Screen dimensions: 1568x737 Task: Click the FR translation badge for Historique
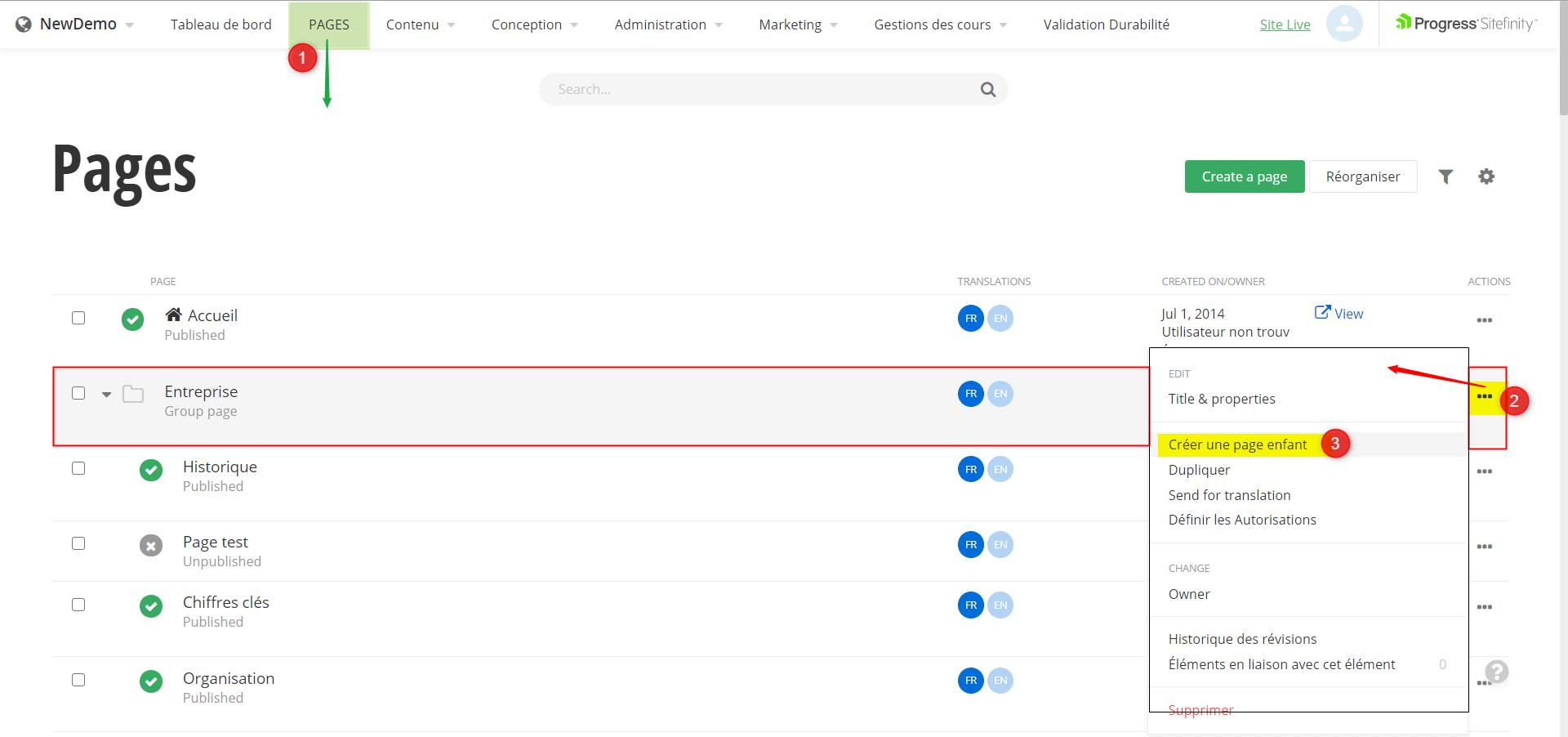click(x=970, y=469)
